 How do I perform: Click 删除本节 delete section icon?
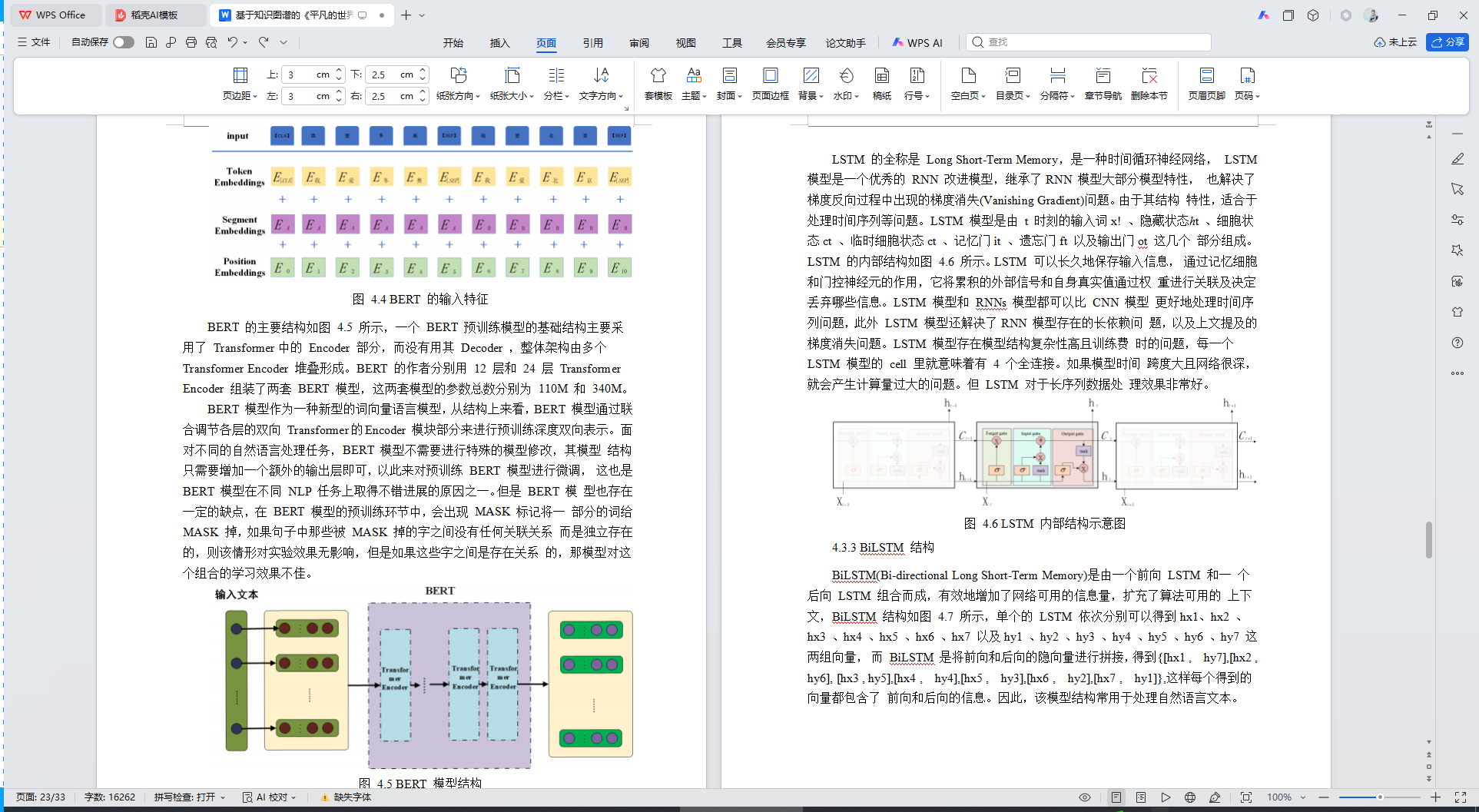(x=1149, y=84)
